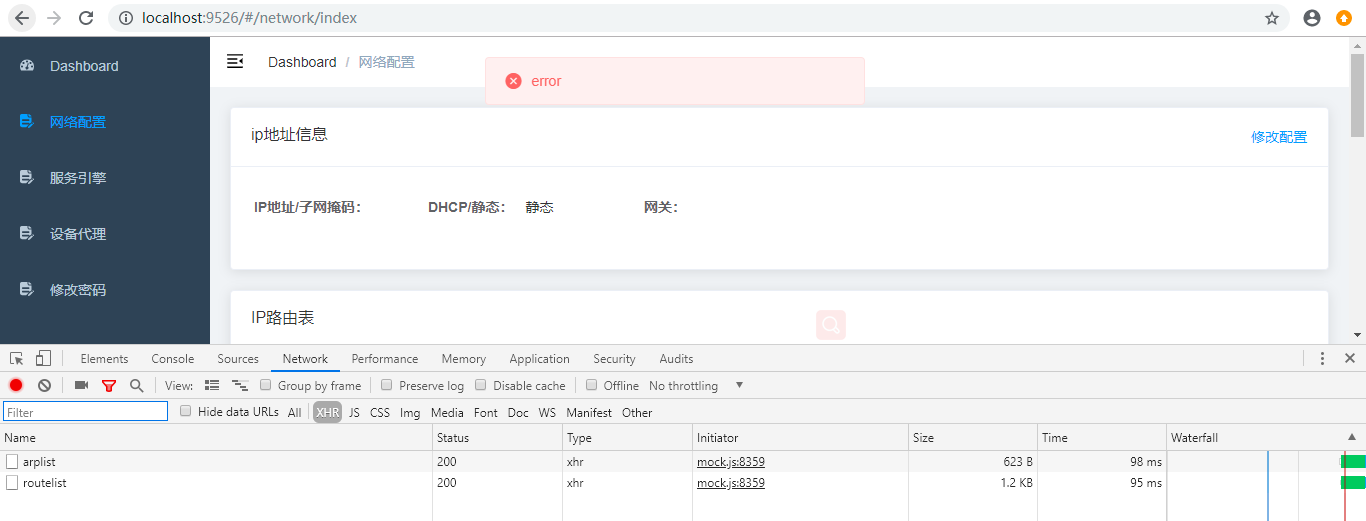This screenshot has width=1366, height=521.
Task: Open the browser profile avatar
Action: coord(1312,18)
